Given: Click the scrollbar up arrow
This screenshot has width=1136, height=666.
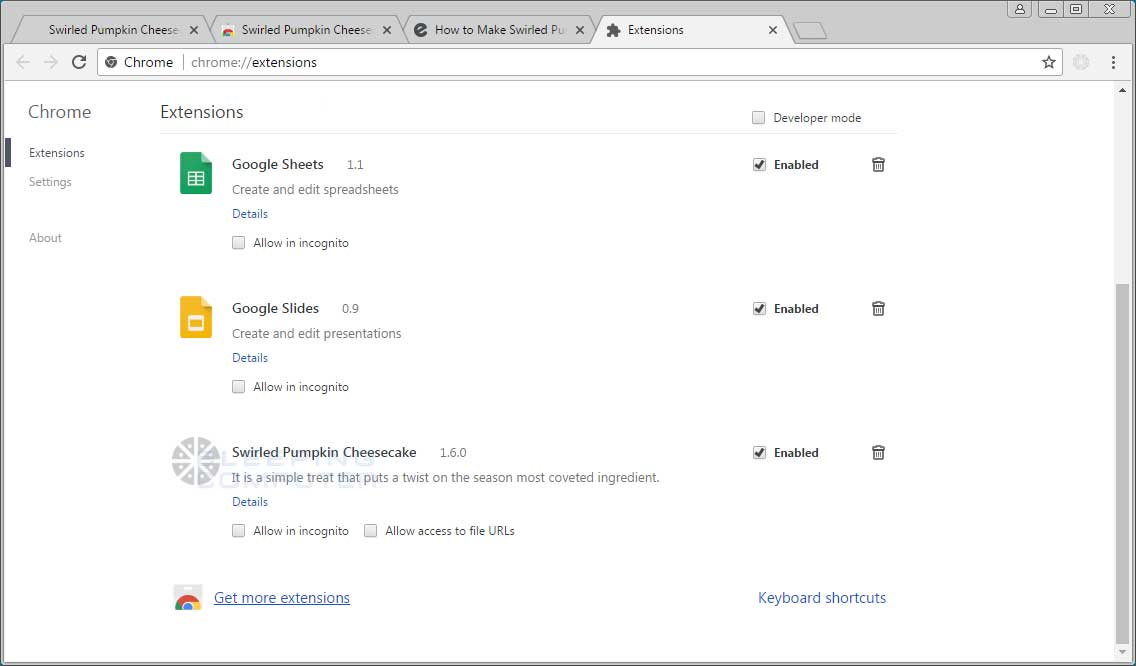Looking at the screenshot, I should (1122, 91).
